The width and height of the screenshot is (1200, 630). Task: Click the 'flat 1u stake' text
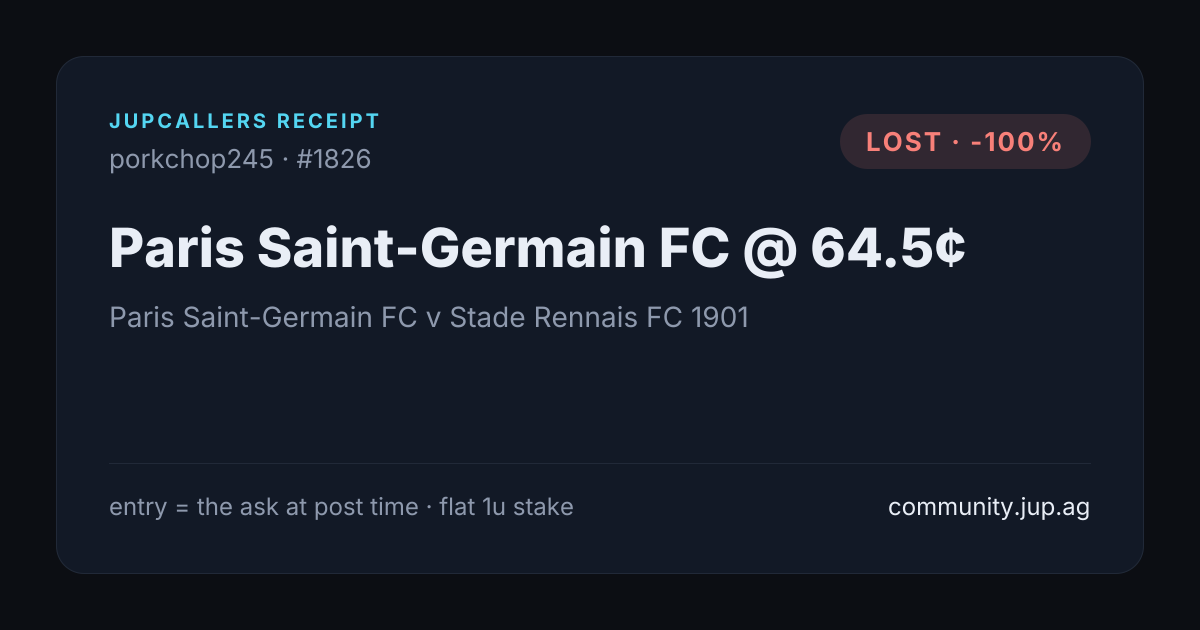[x=506, y=507]
